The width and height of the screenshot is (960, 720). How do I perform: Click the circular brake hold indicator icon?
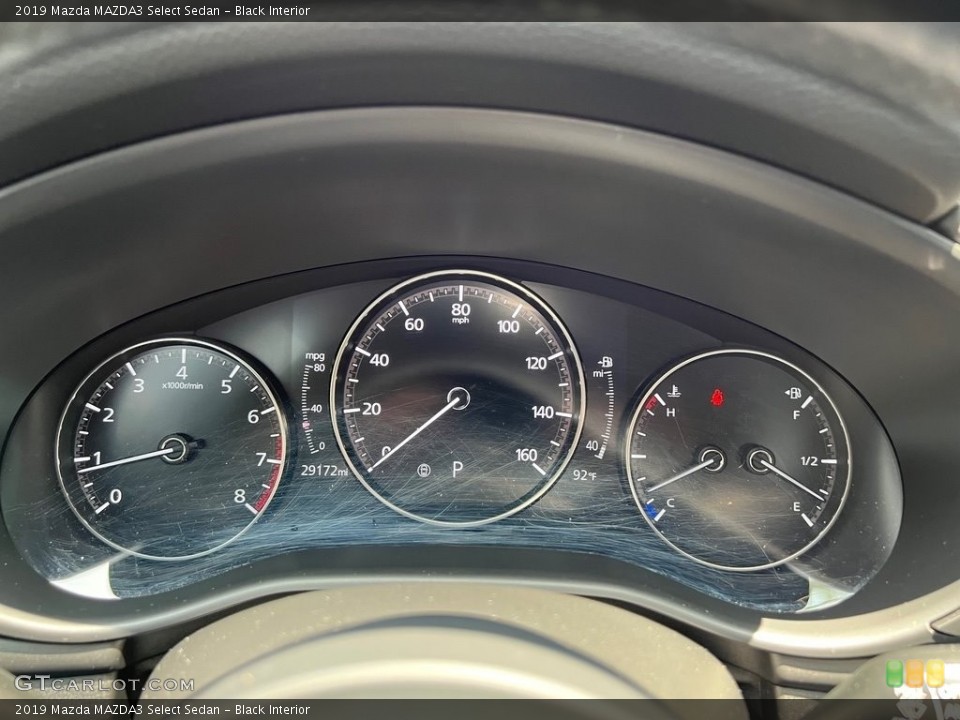(x=424, y=470)
